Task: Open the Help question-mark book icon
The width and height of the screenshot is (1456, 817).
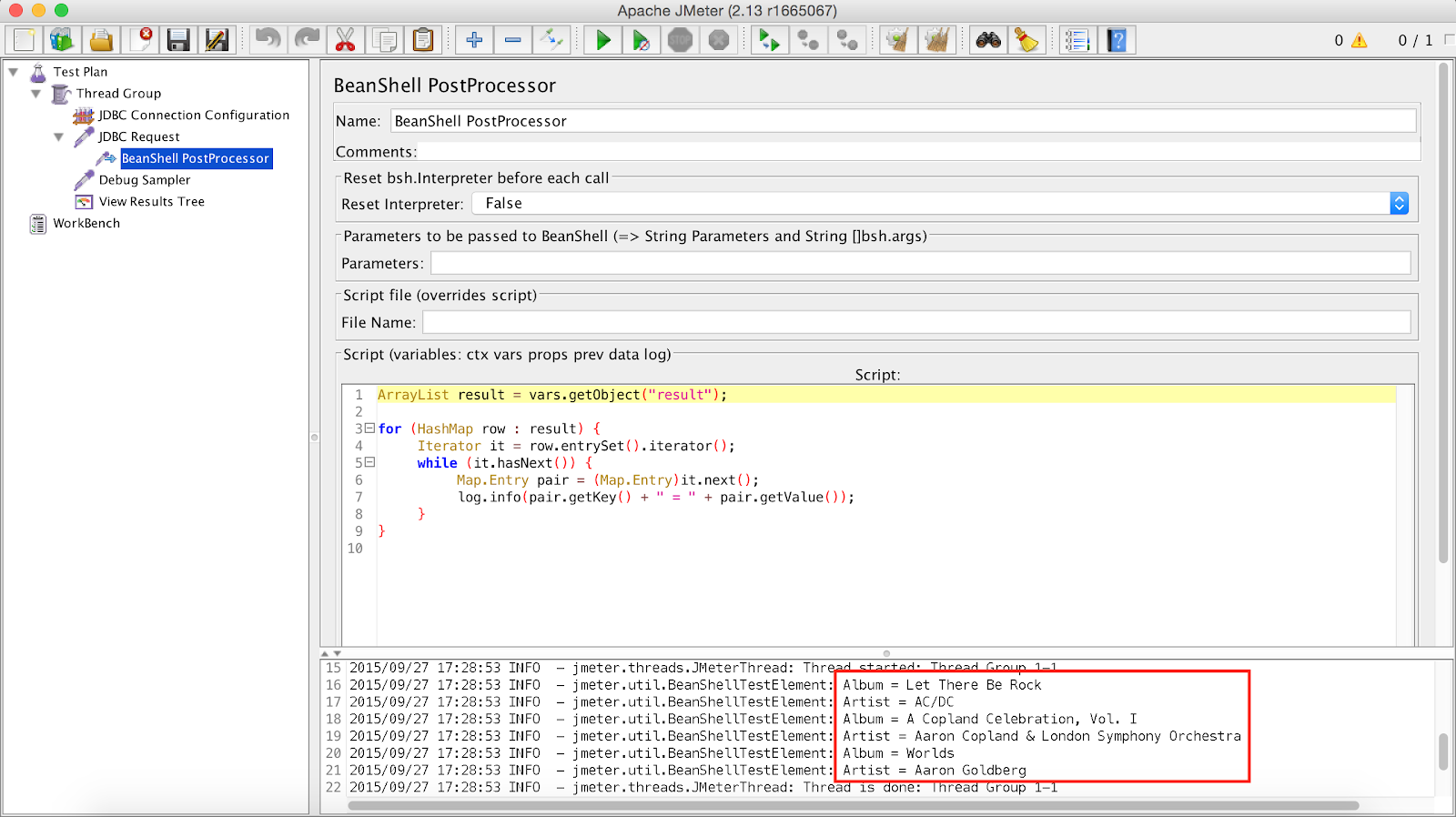Action: click(1117, 40)
